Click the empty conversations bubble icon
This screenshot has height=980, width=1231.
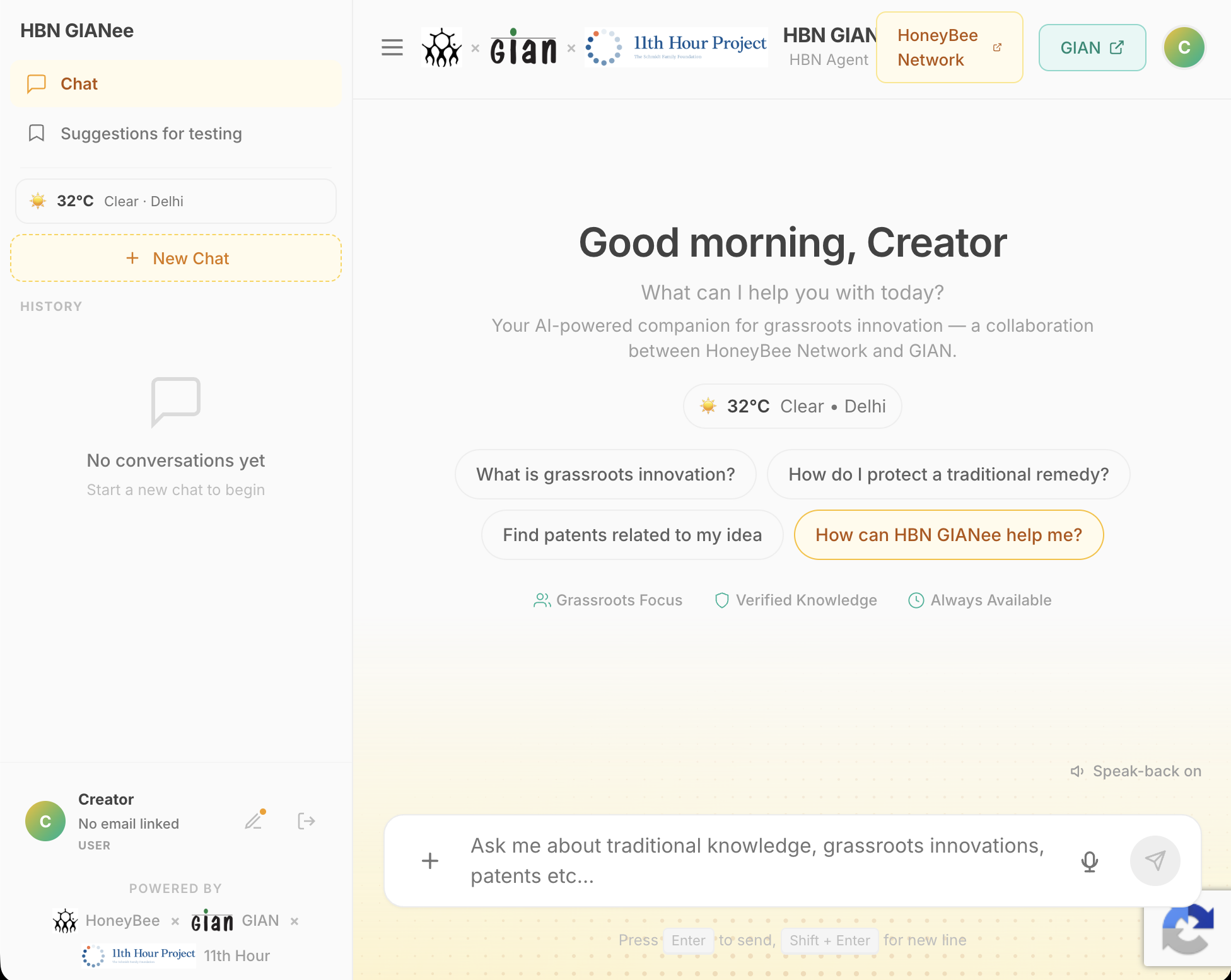click(x=175, y=402)
